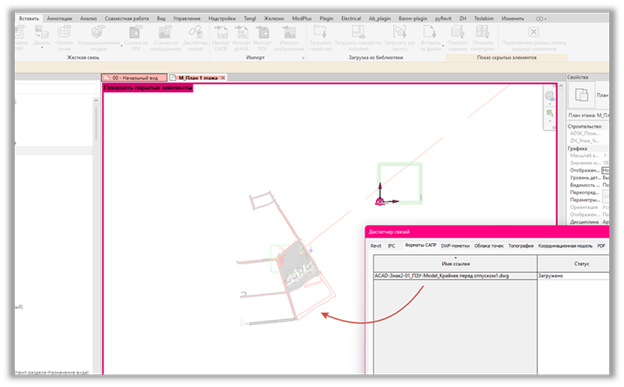Open the ModPlus ribbon tab
This screenshot has height=387, width=624.
coord(302,18)
